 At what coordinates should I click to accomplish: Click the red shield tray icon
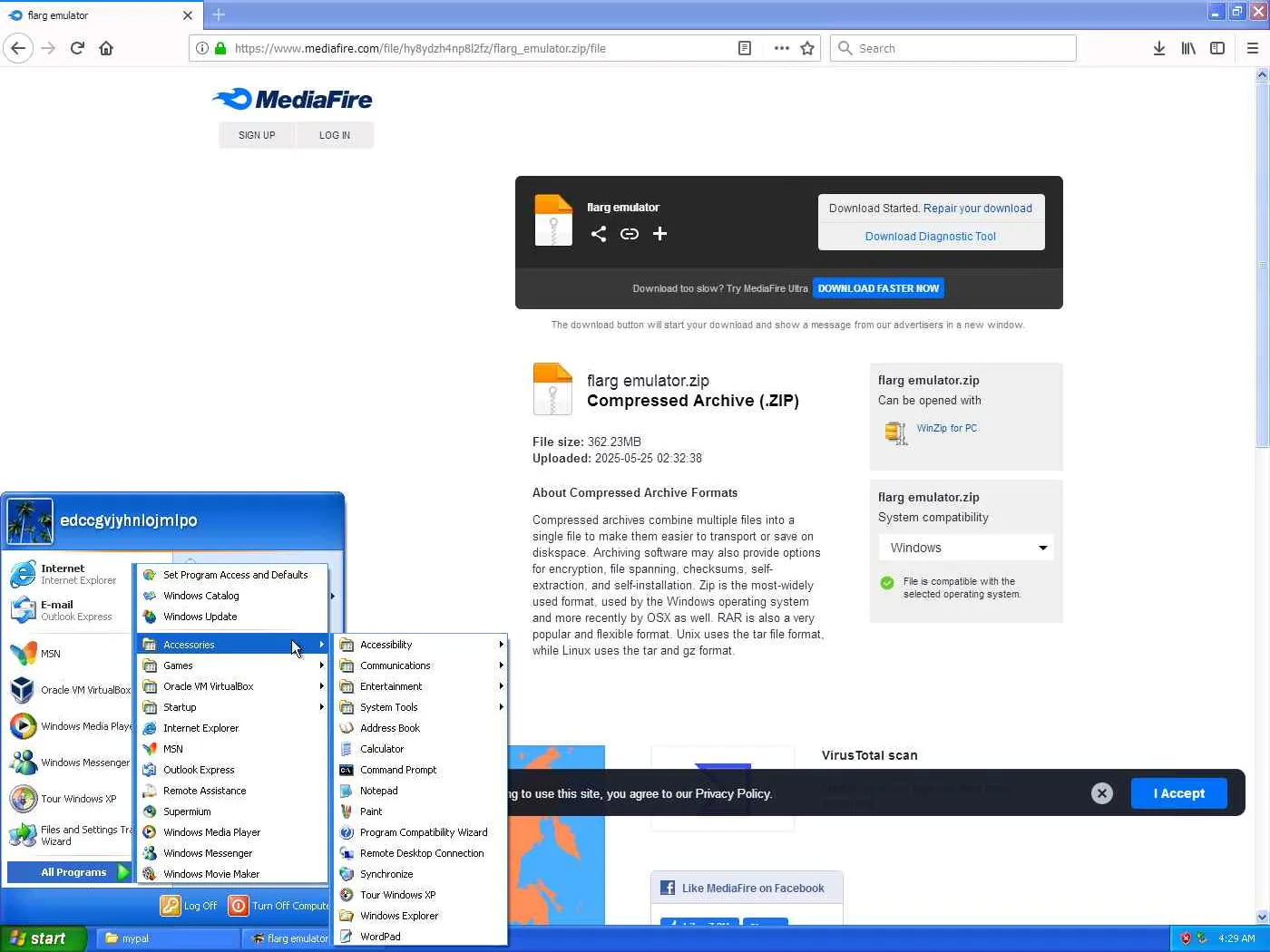(x=1186, y=938)
